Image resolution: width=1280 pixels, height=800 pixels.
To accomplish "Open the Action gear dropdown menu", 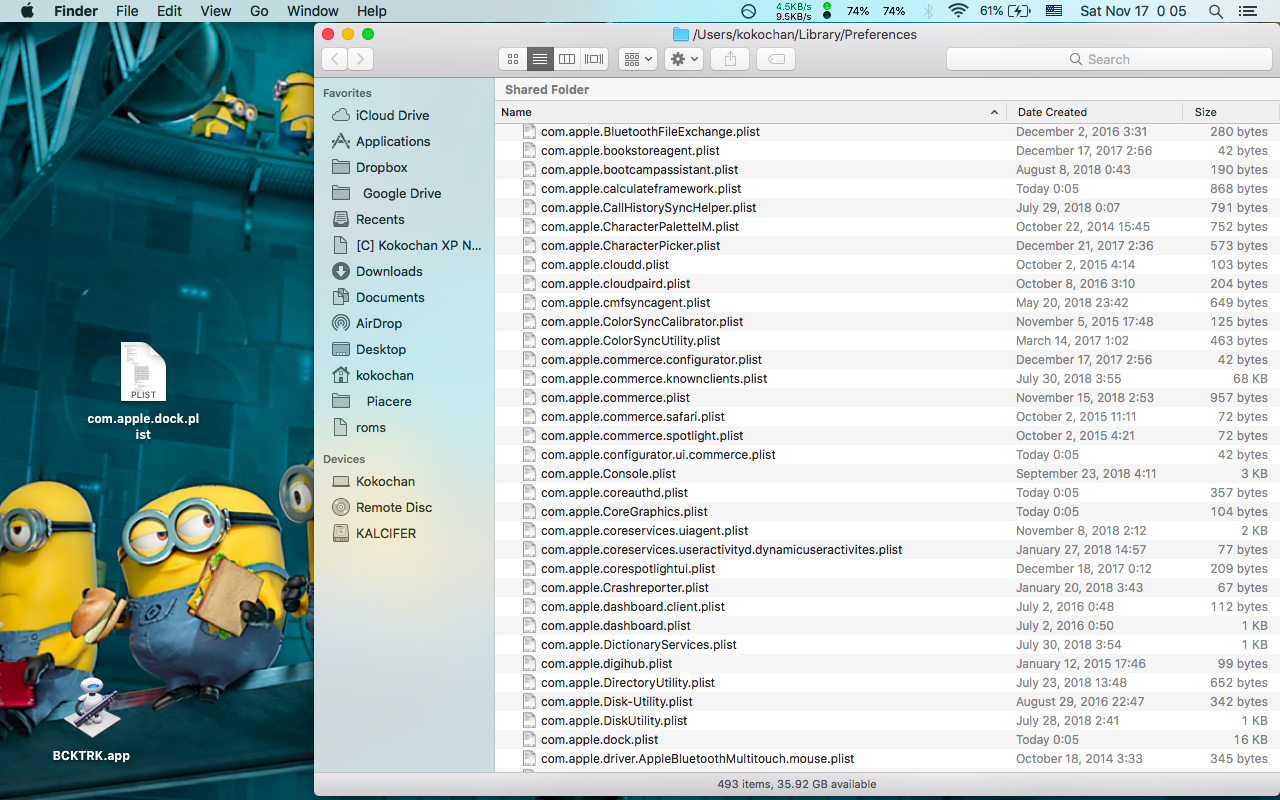I will [684, 59].
